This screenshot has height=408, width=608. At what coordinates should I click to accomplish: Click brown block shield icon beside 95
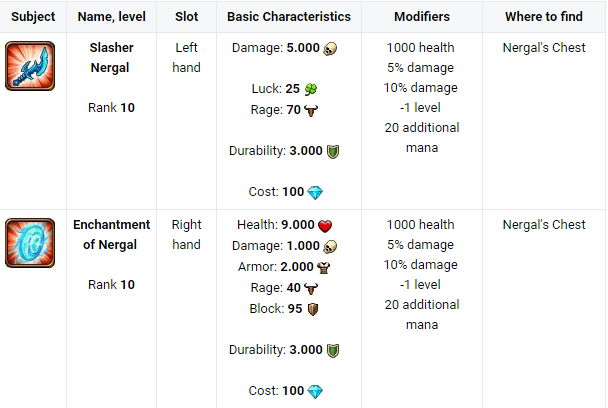[x=312, y=309]
